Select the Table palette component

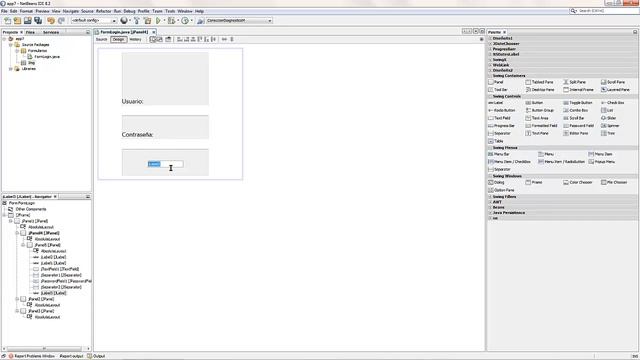tap(495, 141)
